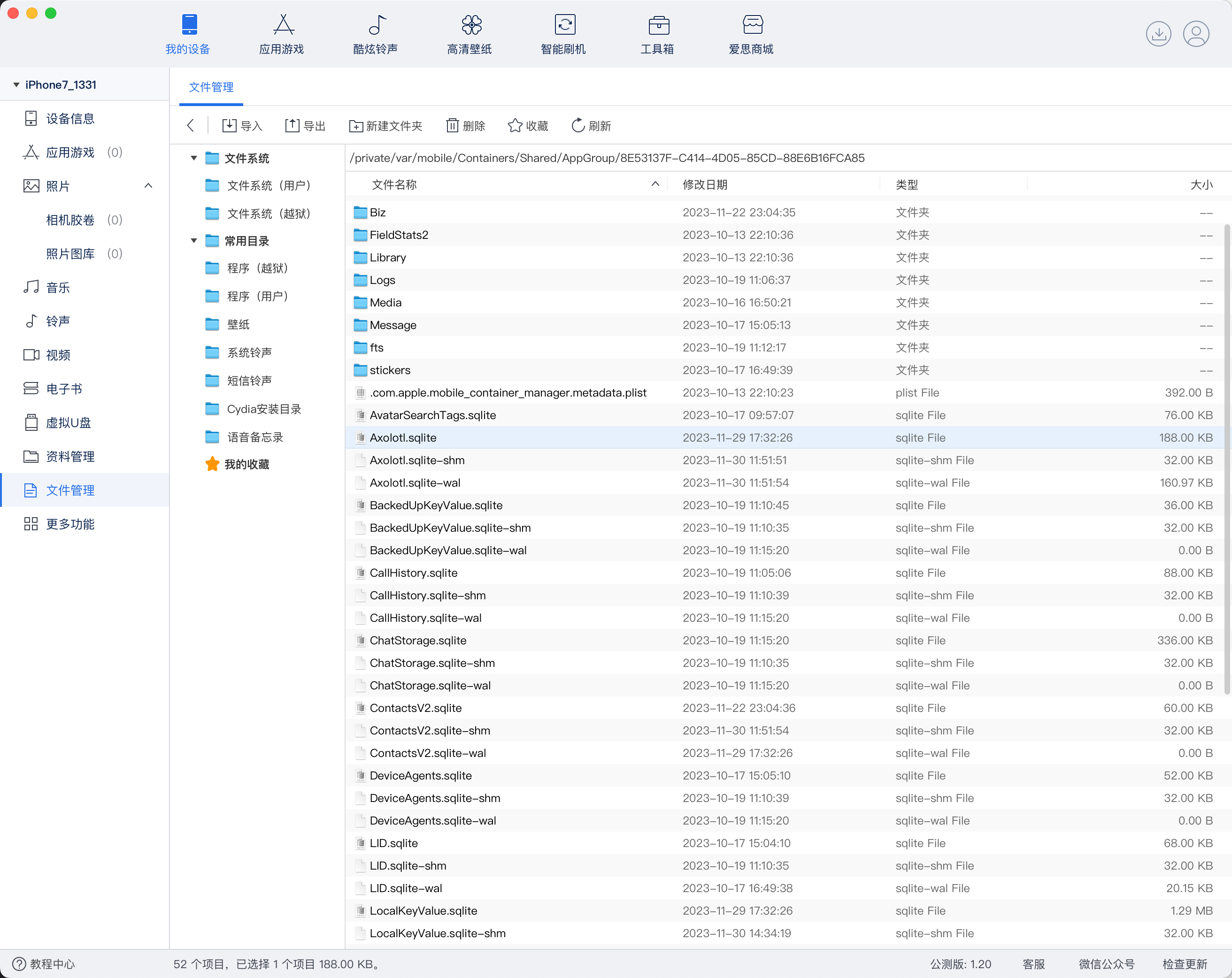
Task: Select 相机胶卷 (0) in the sidebar
Action: 85,220
